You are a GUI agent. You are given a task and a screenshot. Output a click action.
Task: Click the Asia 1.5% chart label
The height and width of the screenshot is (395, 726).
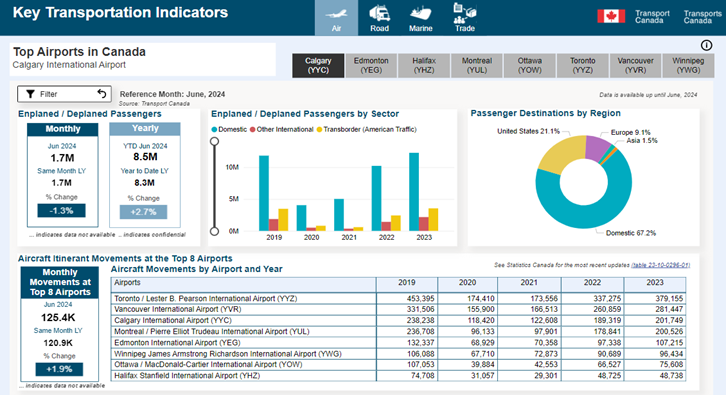coord(642,141)
